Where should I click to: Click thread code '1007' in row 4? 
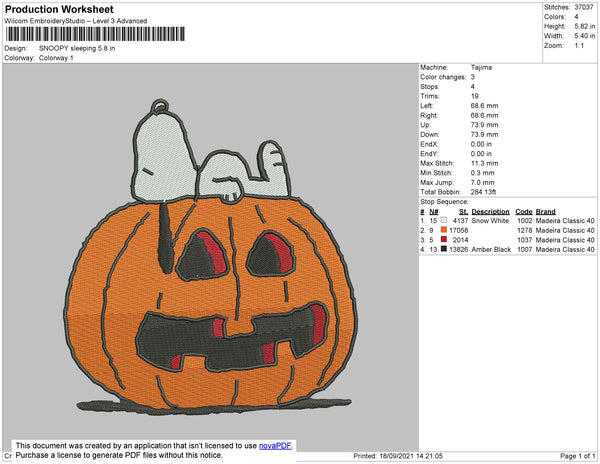[x=525, y=249]
